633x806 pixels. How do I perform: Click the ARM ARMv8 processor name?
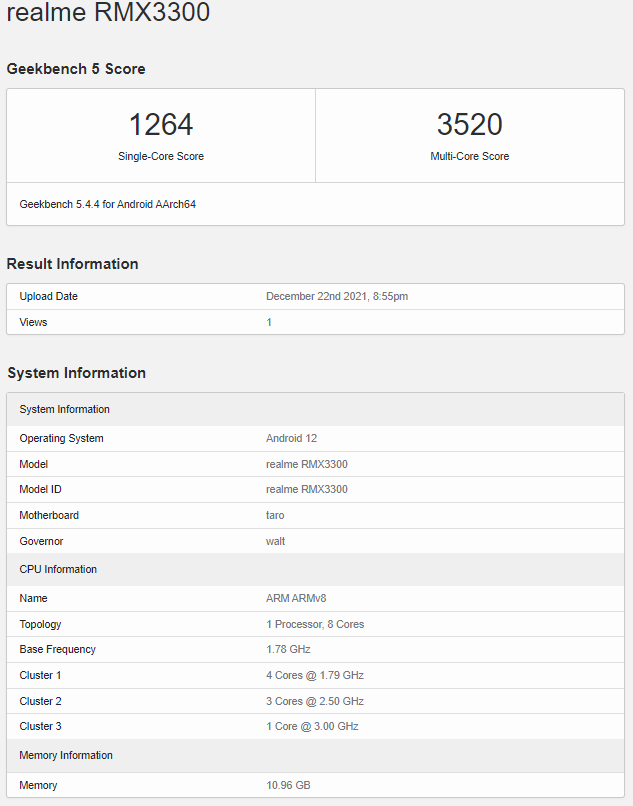(296, 599)
